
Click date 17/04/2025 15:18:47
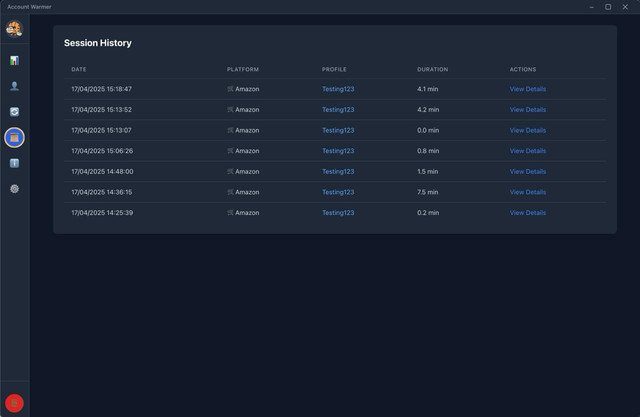102,89
